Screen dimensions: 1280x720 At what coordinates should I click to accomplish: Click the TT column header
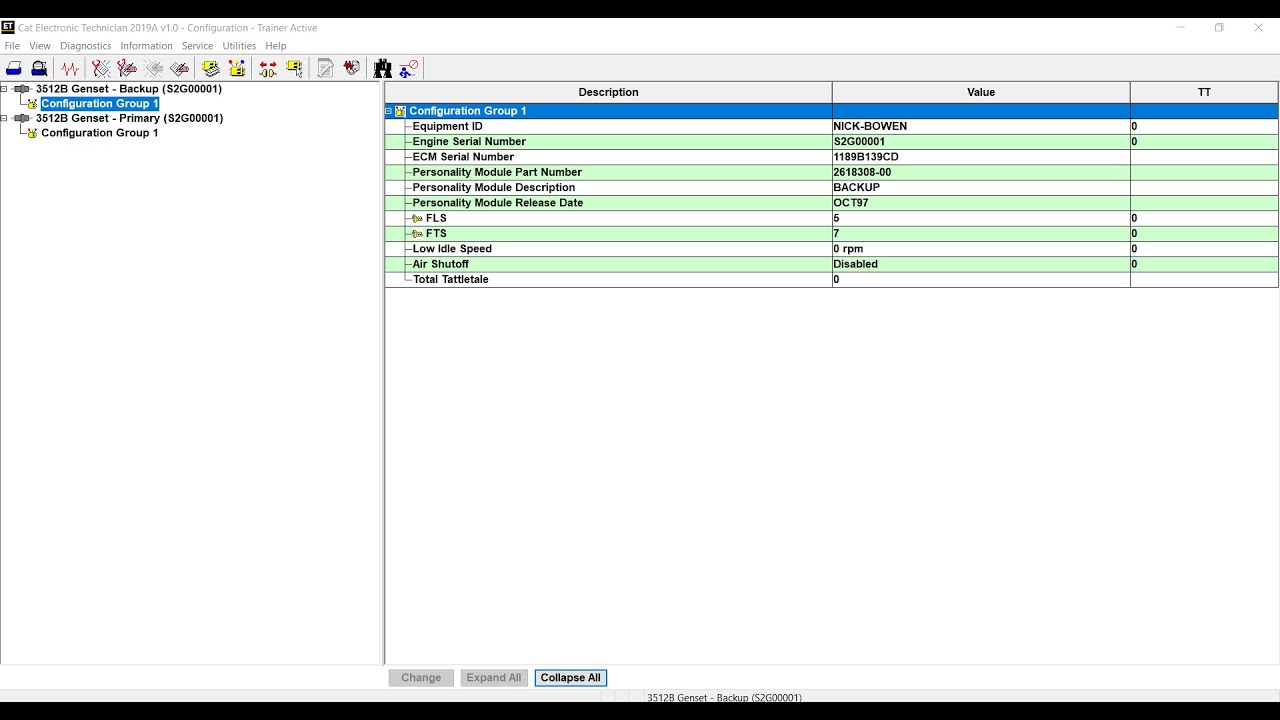[x=1204, y=92]
